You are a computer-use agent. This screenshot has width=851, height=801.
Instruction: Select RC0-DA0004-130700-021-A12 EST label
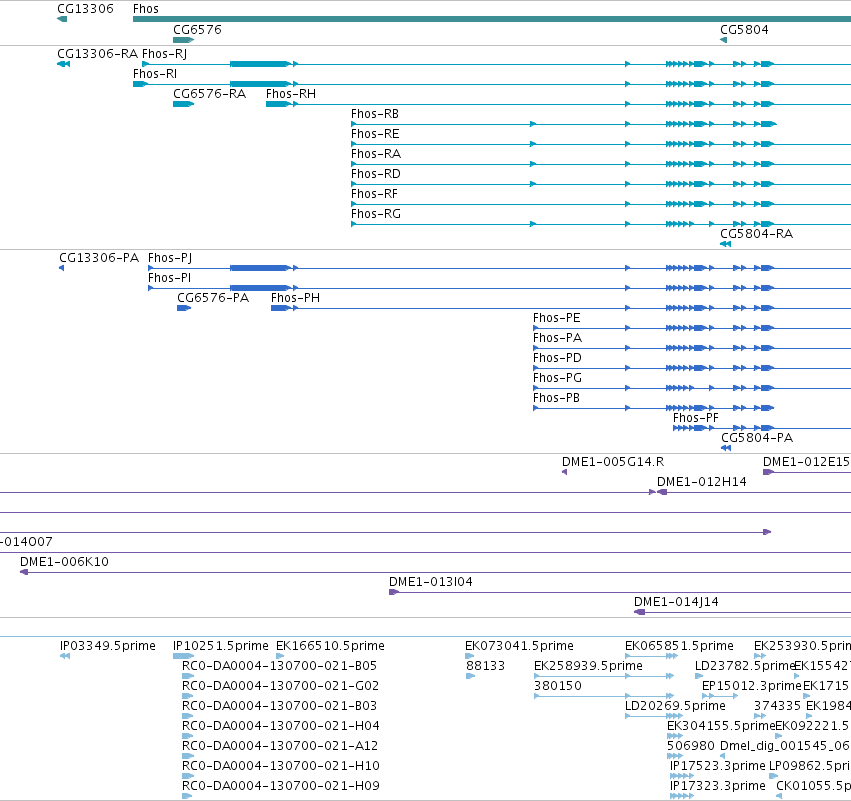pyautogui.click(x=280, y=746)
